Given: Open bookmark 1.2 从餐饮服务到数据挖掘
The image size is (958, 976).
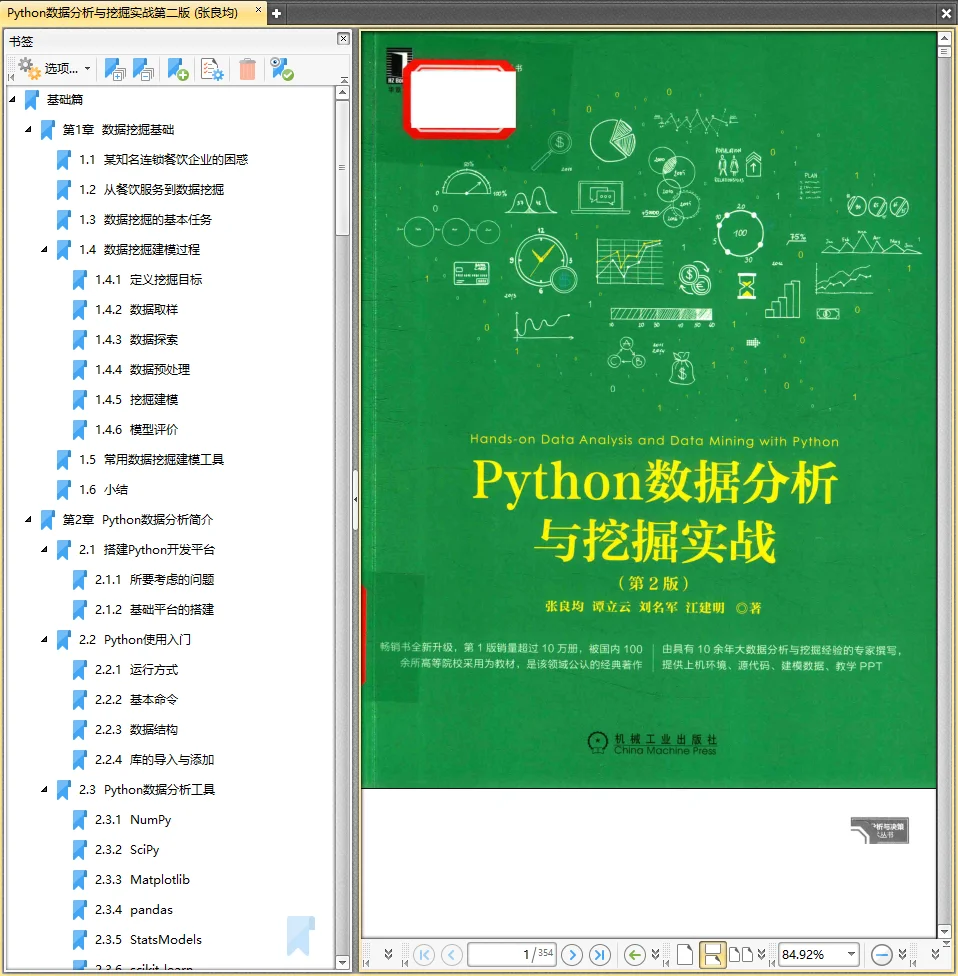Looking at the screenshot, I should pyautogui.click(x=151, y=190).
